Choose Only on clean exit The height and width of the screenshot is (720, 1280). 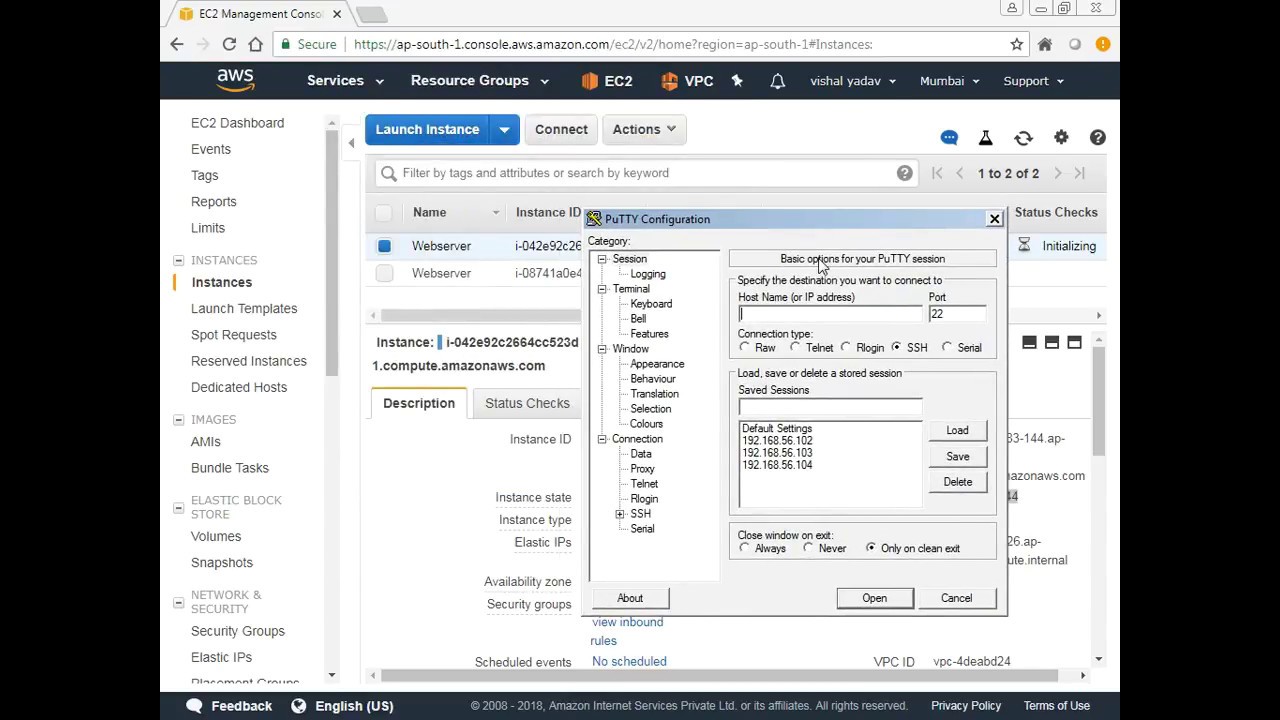pyautogui.click(x=871, y=549)
